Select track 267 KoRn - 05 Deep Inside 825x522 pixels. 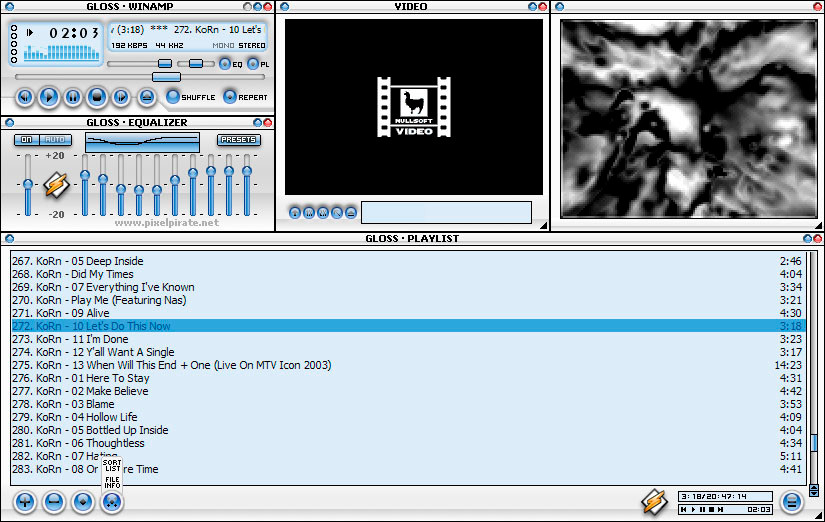click(408, 261)
